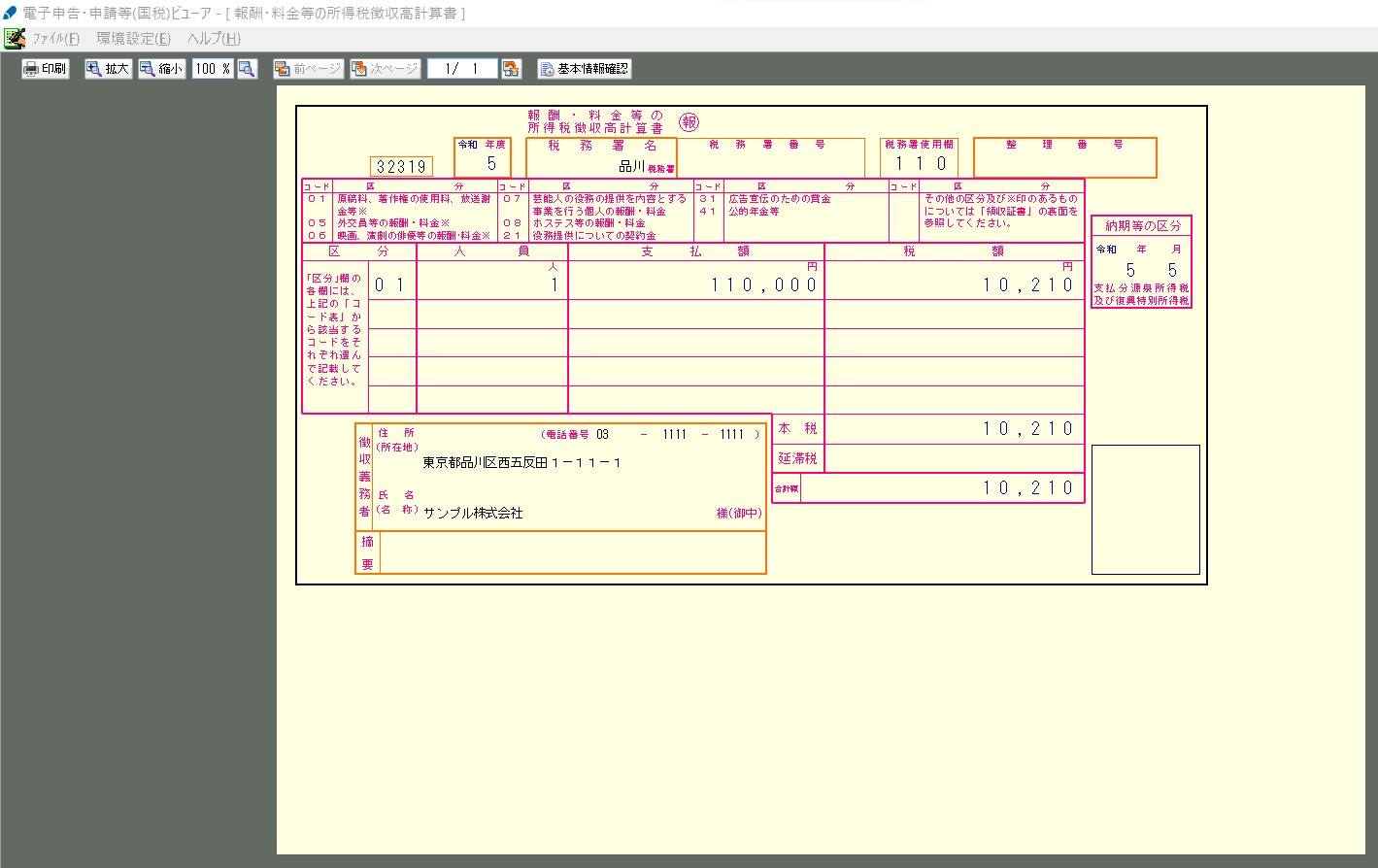
Task: Click the circled 報 mark on the form
Action: [x=689, y=121]
